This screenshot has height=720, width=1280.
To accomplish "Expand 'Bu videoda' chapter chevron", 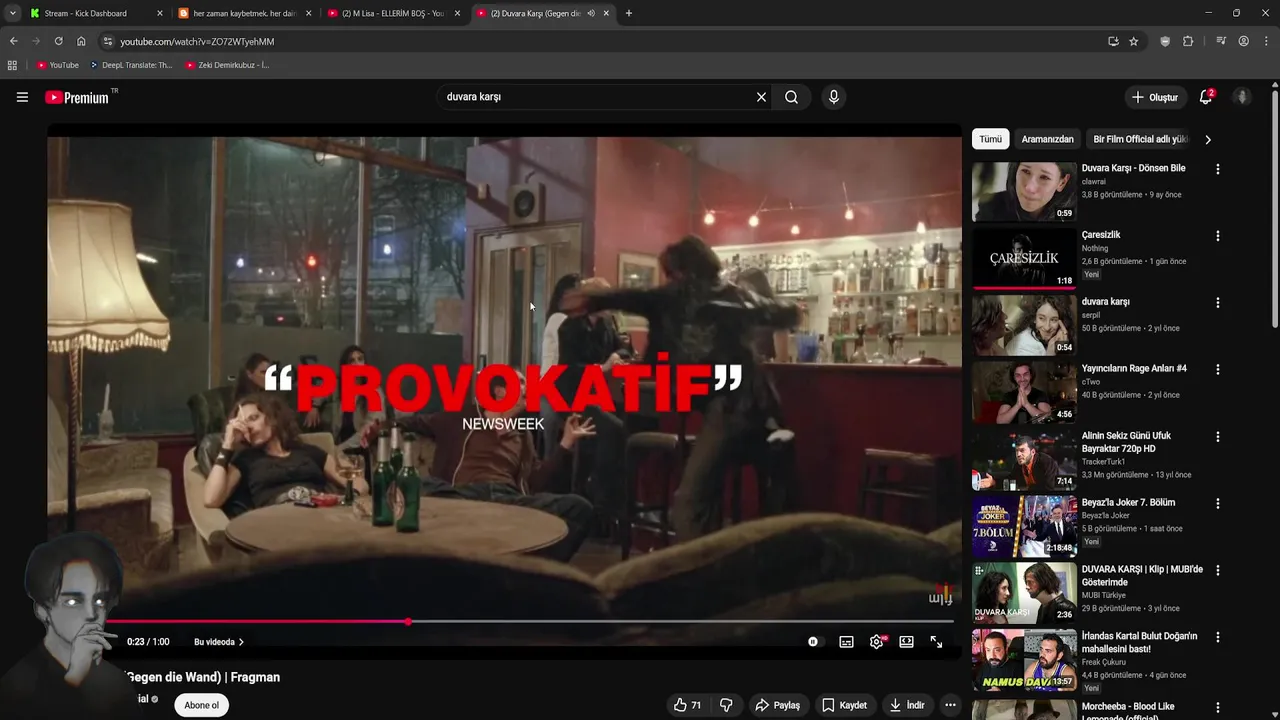I will [241, 642].
